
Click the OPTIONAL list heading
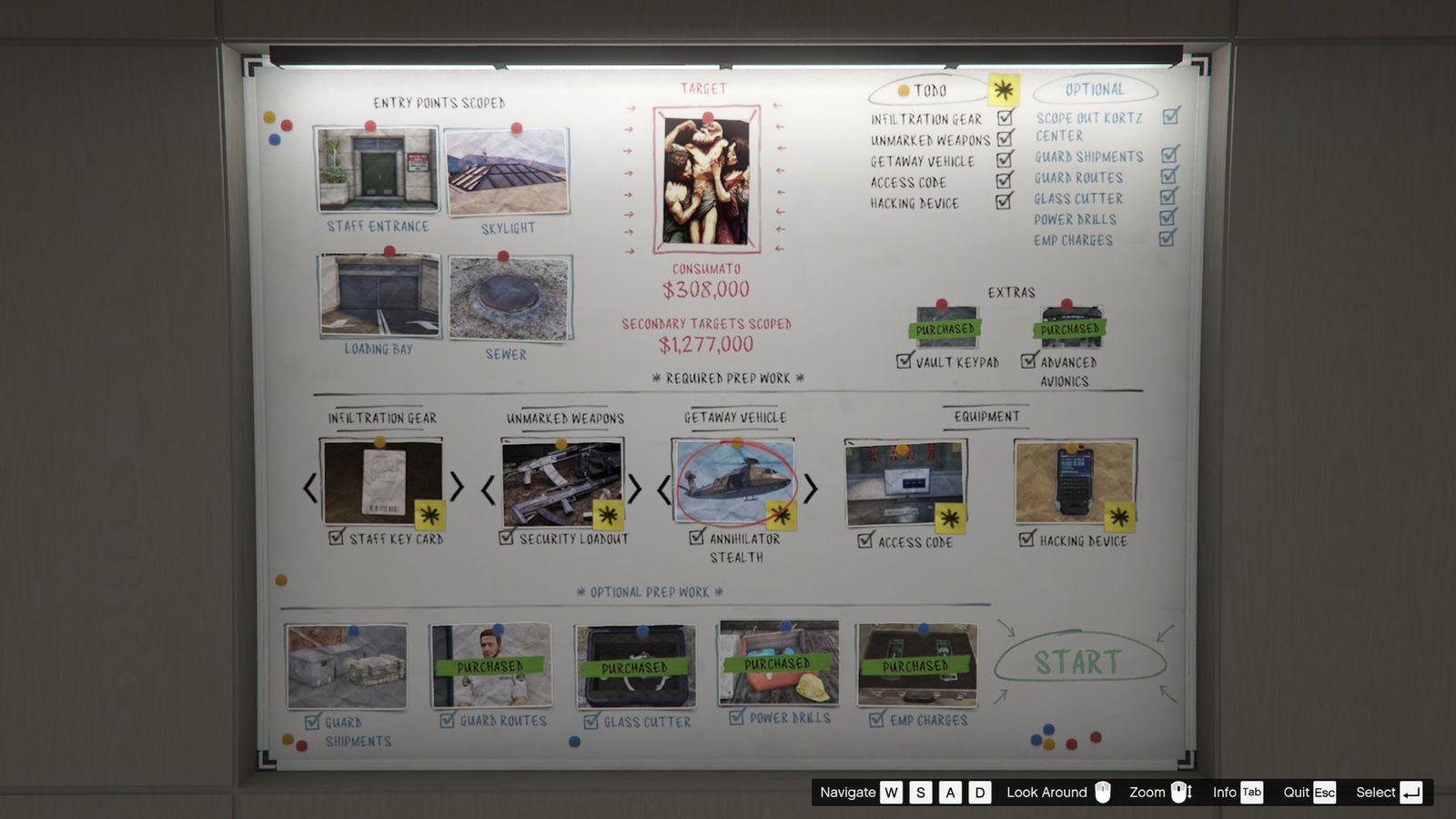1095,89
